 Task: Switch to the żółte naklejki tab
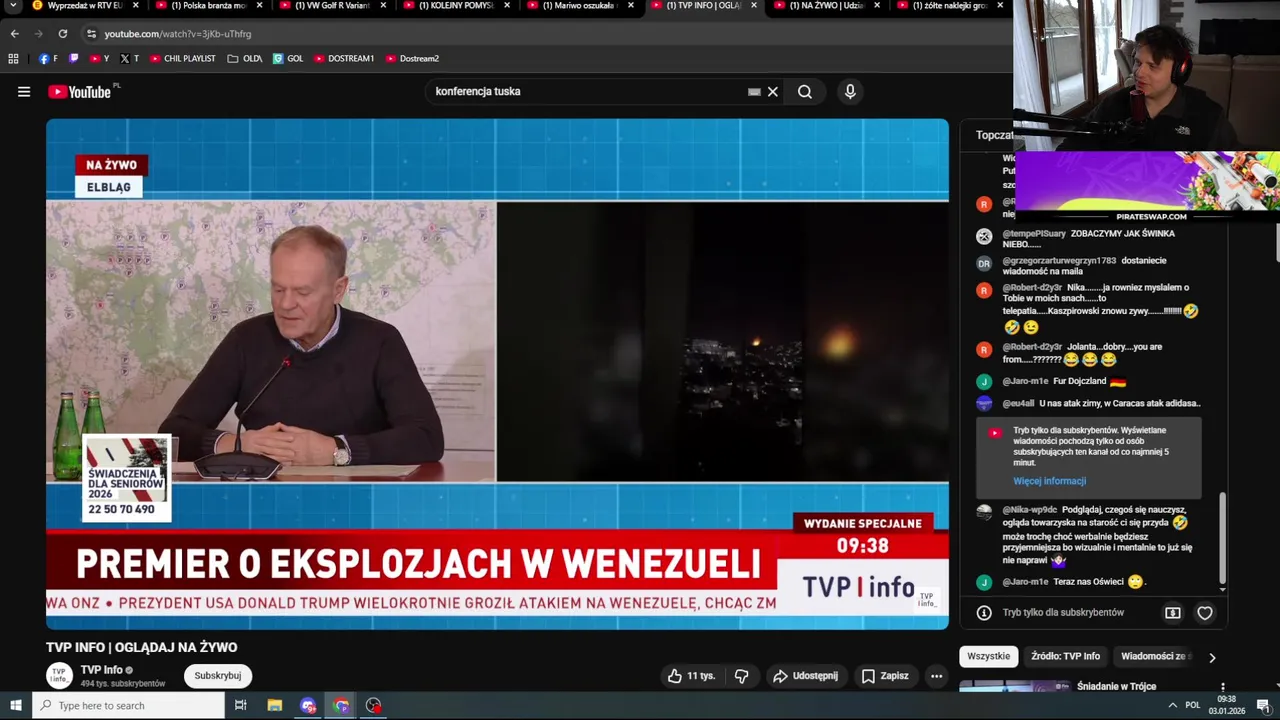click(x=950, y=6)
